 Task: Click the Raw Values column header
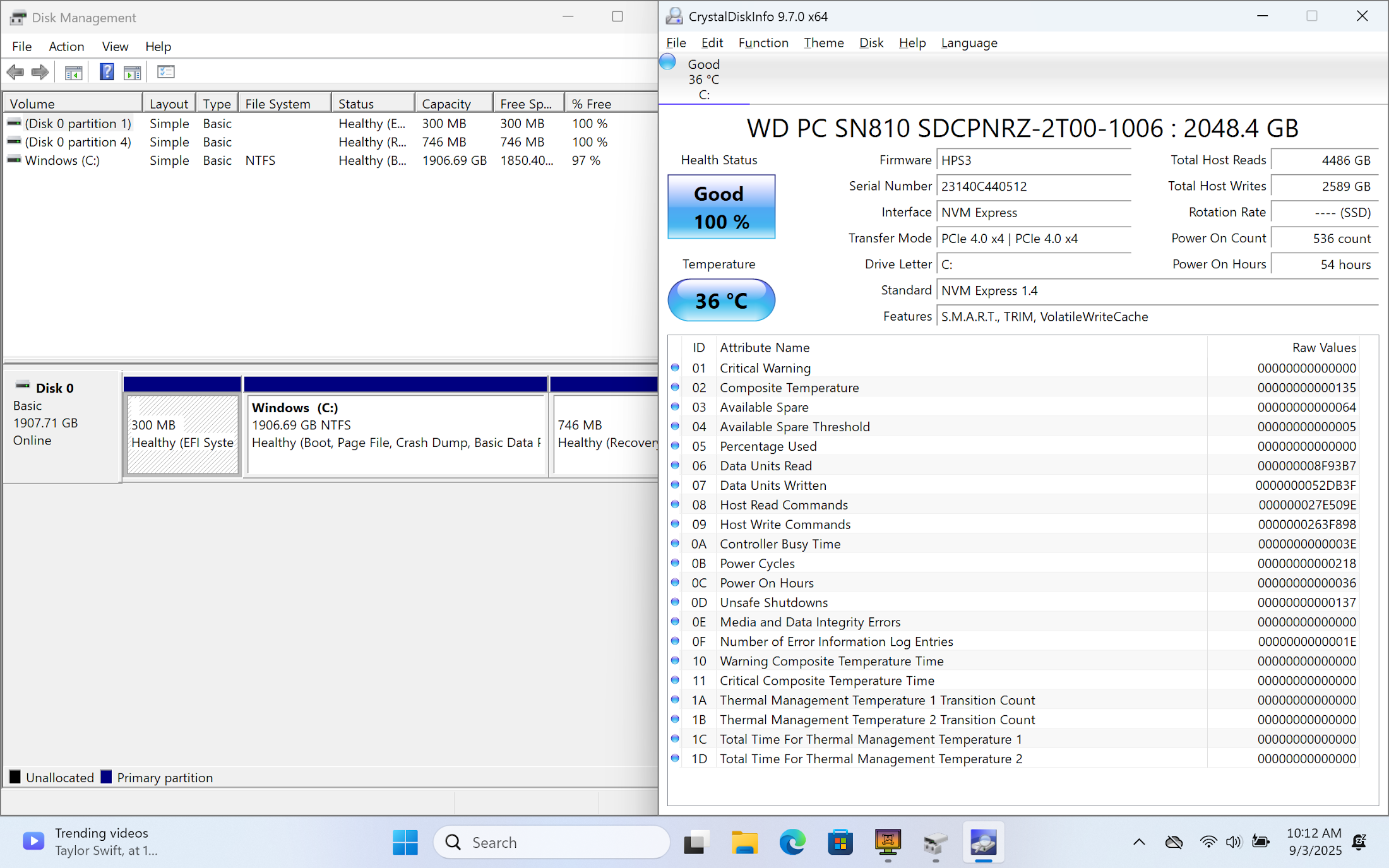pyautogui.click(x=1283, y=347)
